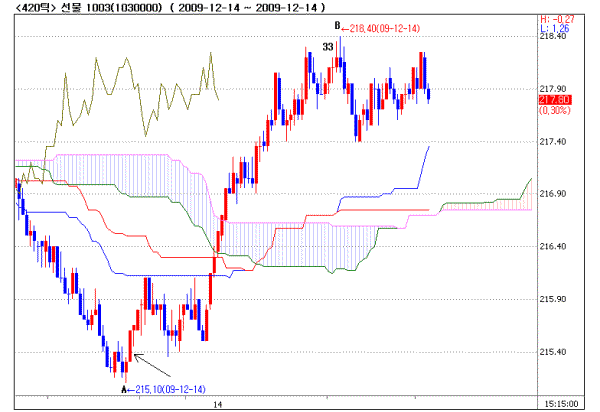
Task: Click the date range 2009-12-14 ~ 2009-12-14
Action: [242, 8]
